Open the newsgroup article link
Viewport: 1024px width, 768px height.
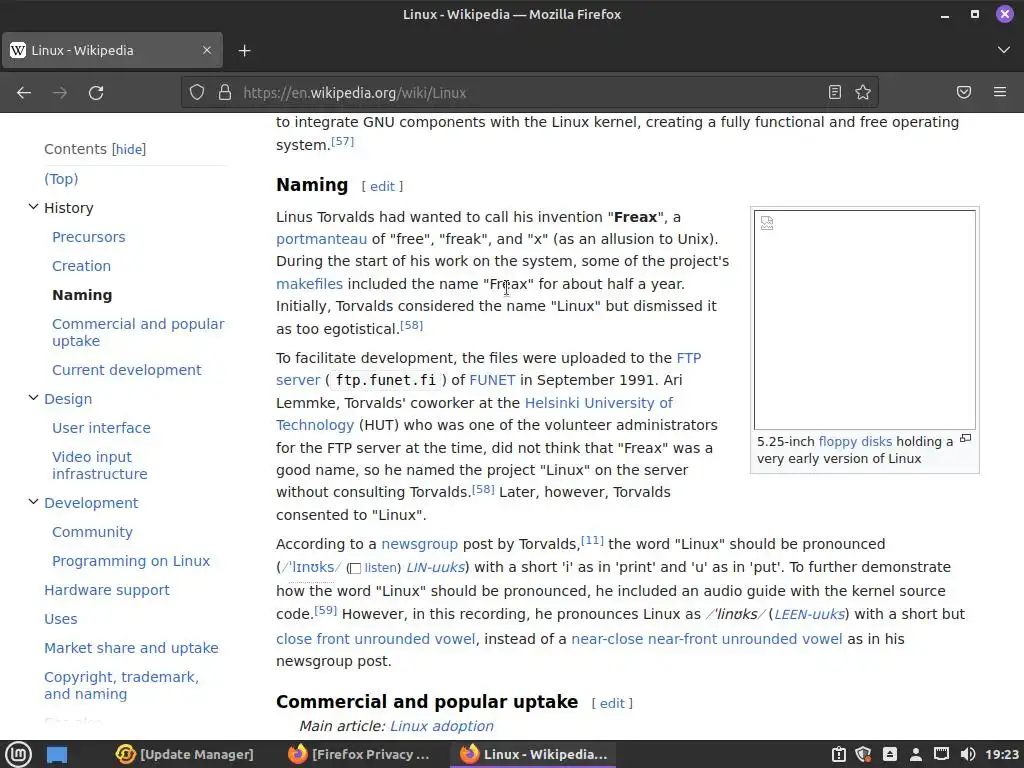click(419, 544)
